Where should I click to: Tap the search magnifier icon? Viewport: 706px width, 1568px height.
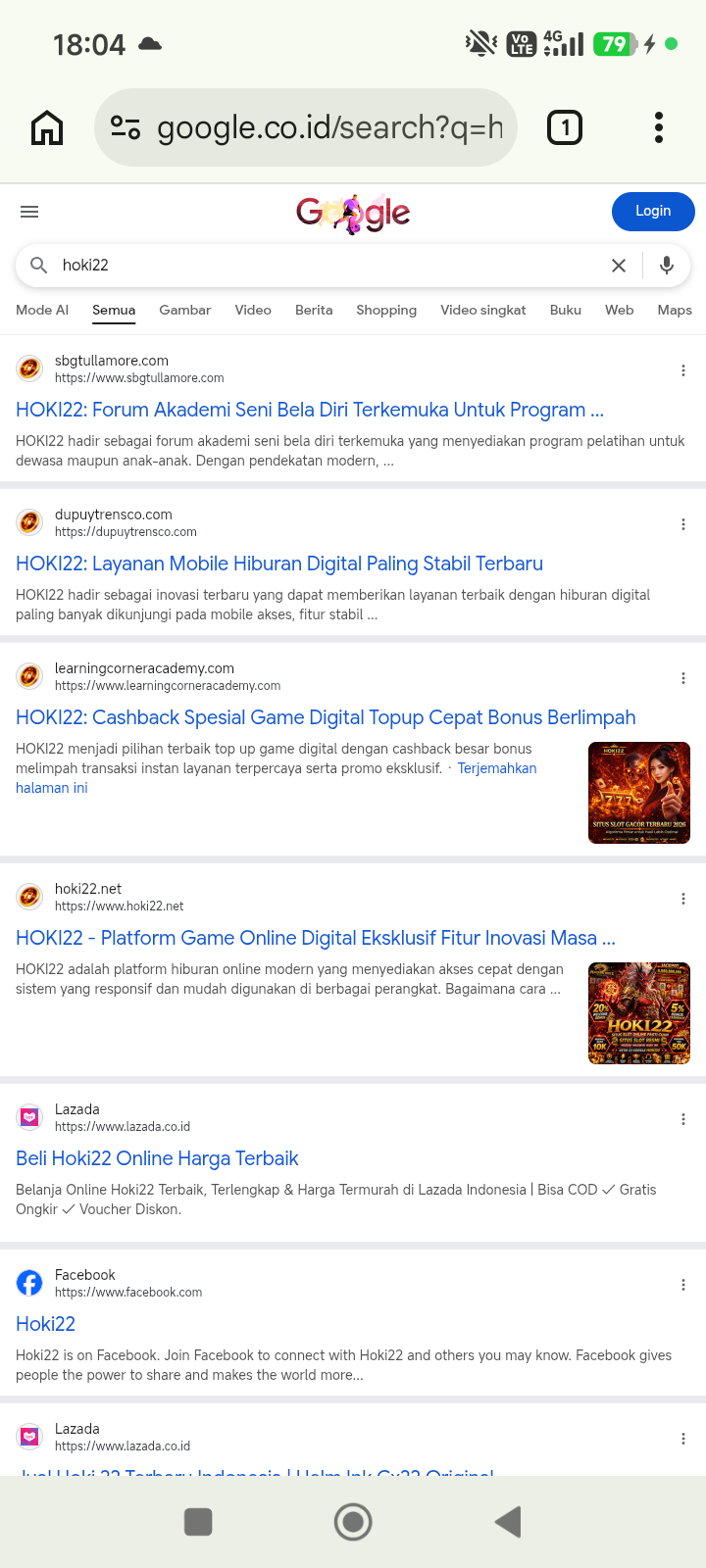click(38, 265)
